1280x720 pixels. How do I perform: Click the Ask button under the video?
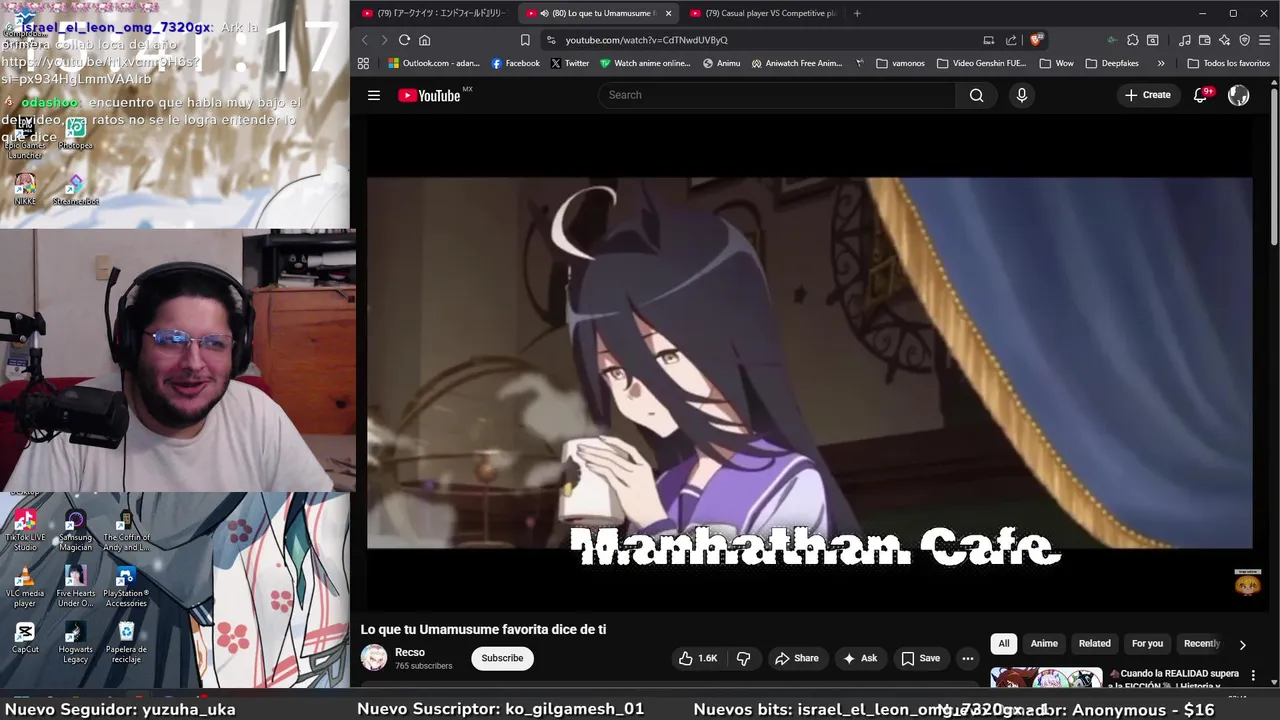(860, 658)
